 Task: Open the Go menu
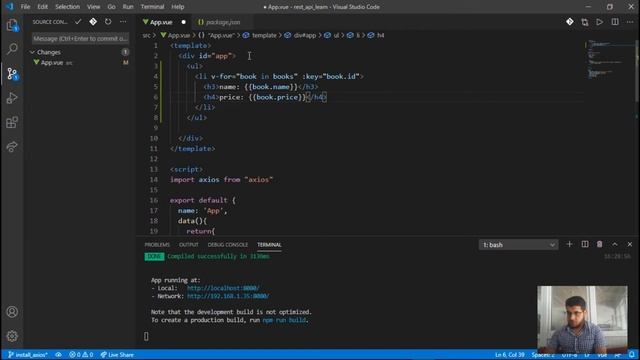[x=111, y=7]
